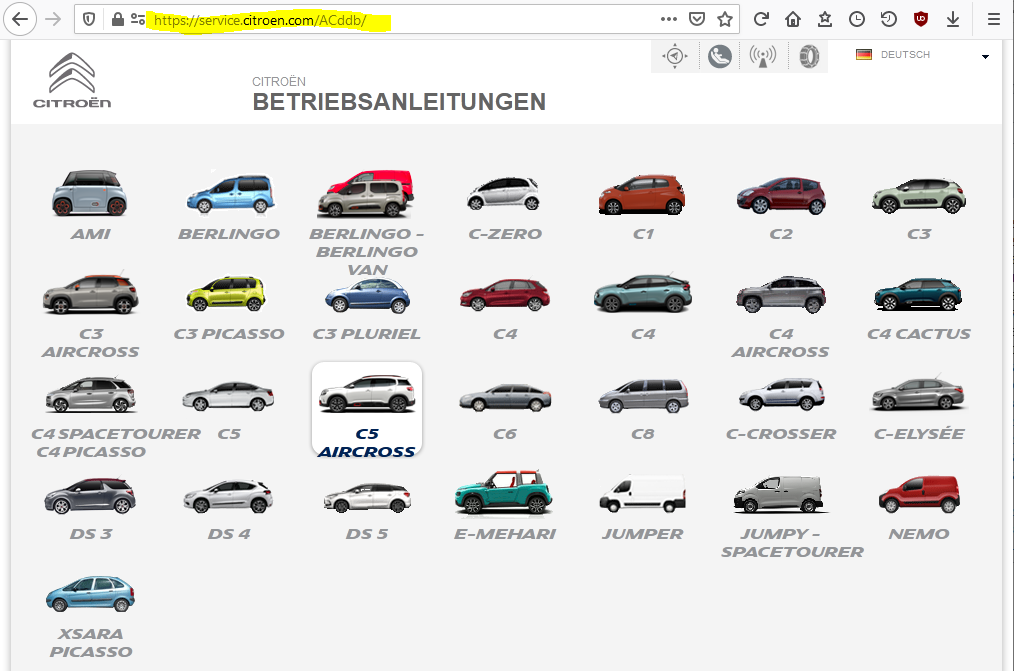Click the browser forward arrow
The width and height of the screenshot is (1014, 671).
click(x=53, y=19)
